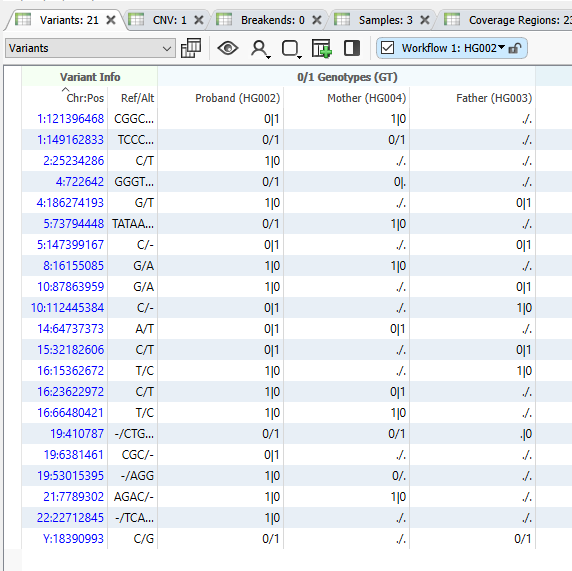
Task: Select Mother genotype 0|. in row 4:722642
Action: coord(347,182)
